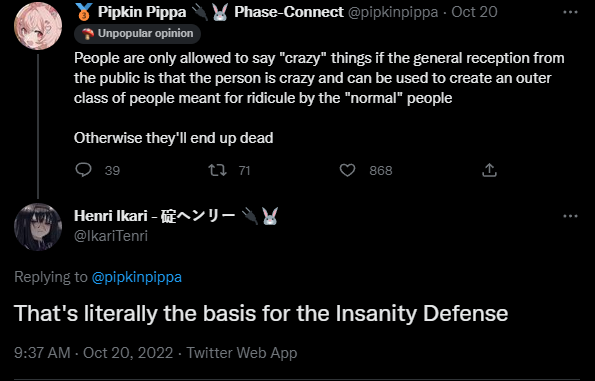Screen dimensions: 595x381
Task: Click the mushroom icon in Unpopular opinion tag
Action: tap(88, 34)
